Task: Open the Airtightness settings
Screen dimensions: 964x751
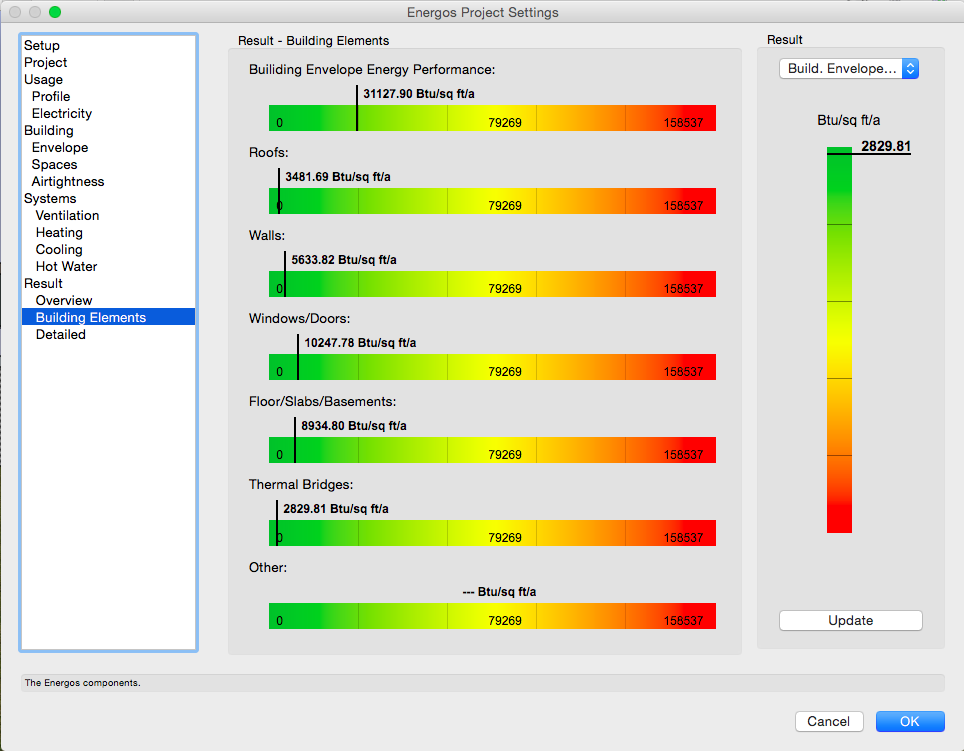Action: [68, 181]
